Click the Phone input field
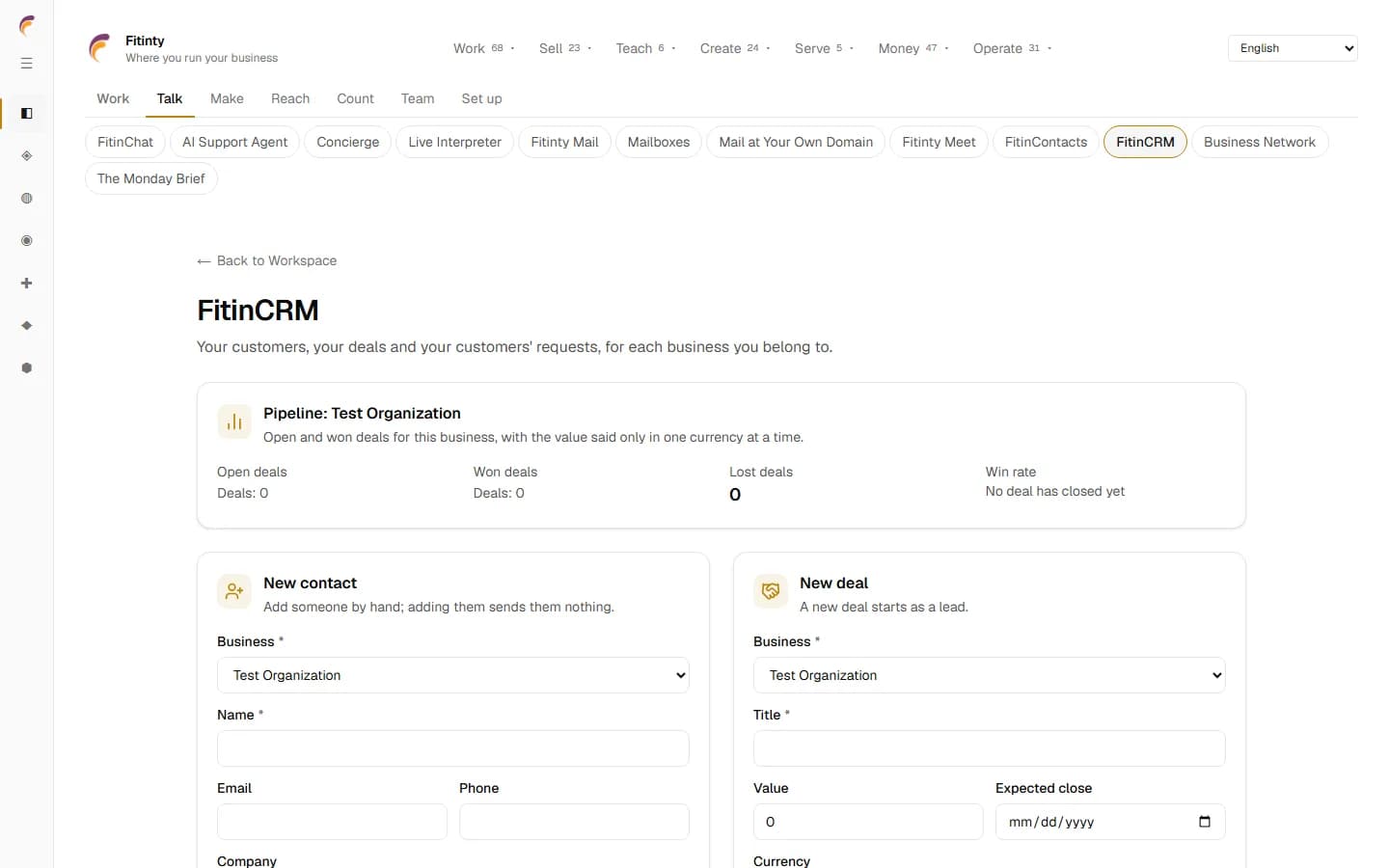The height and width of the screenshot is (868, 1389). [x=574, y=822]
